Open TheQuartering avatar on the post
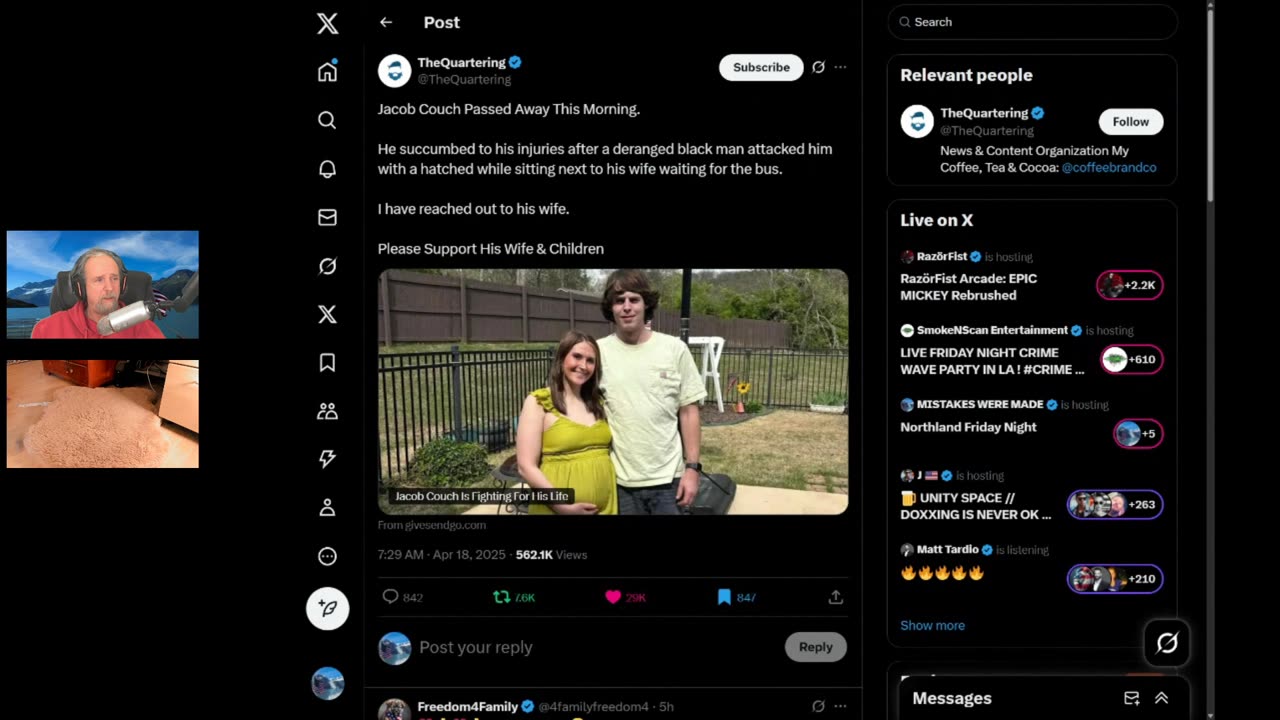Screen dimensions: 1280x720 [x=394, y=71]
